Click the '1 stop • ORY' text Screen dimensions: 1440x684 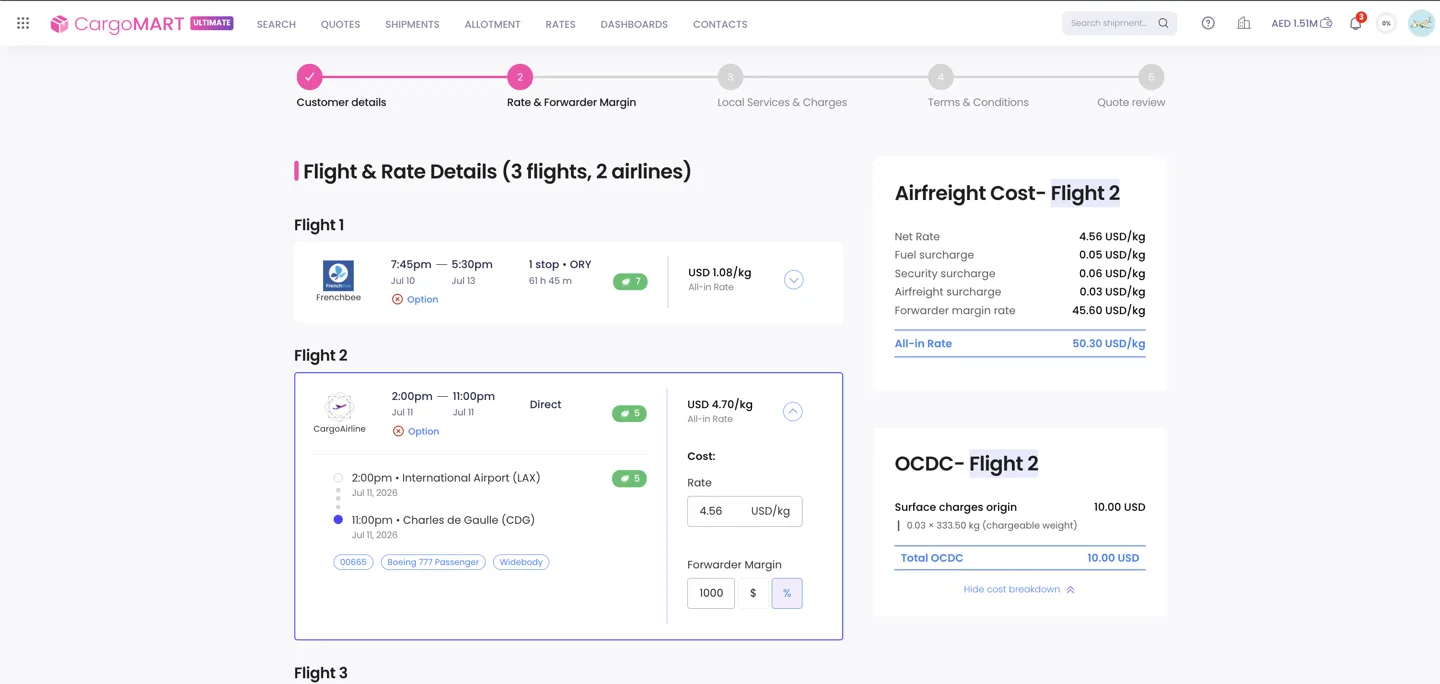click(x=560, y=265)
